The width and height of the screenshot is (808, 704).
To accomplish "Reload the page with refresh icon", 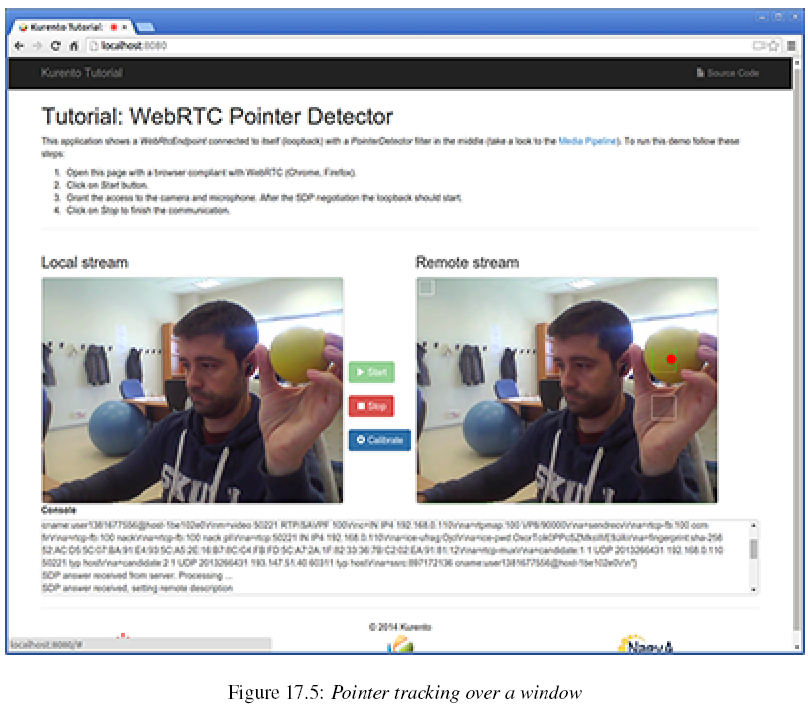I will 56,46.
